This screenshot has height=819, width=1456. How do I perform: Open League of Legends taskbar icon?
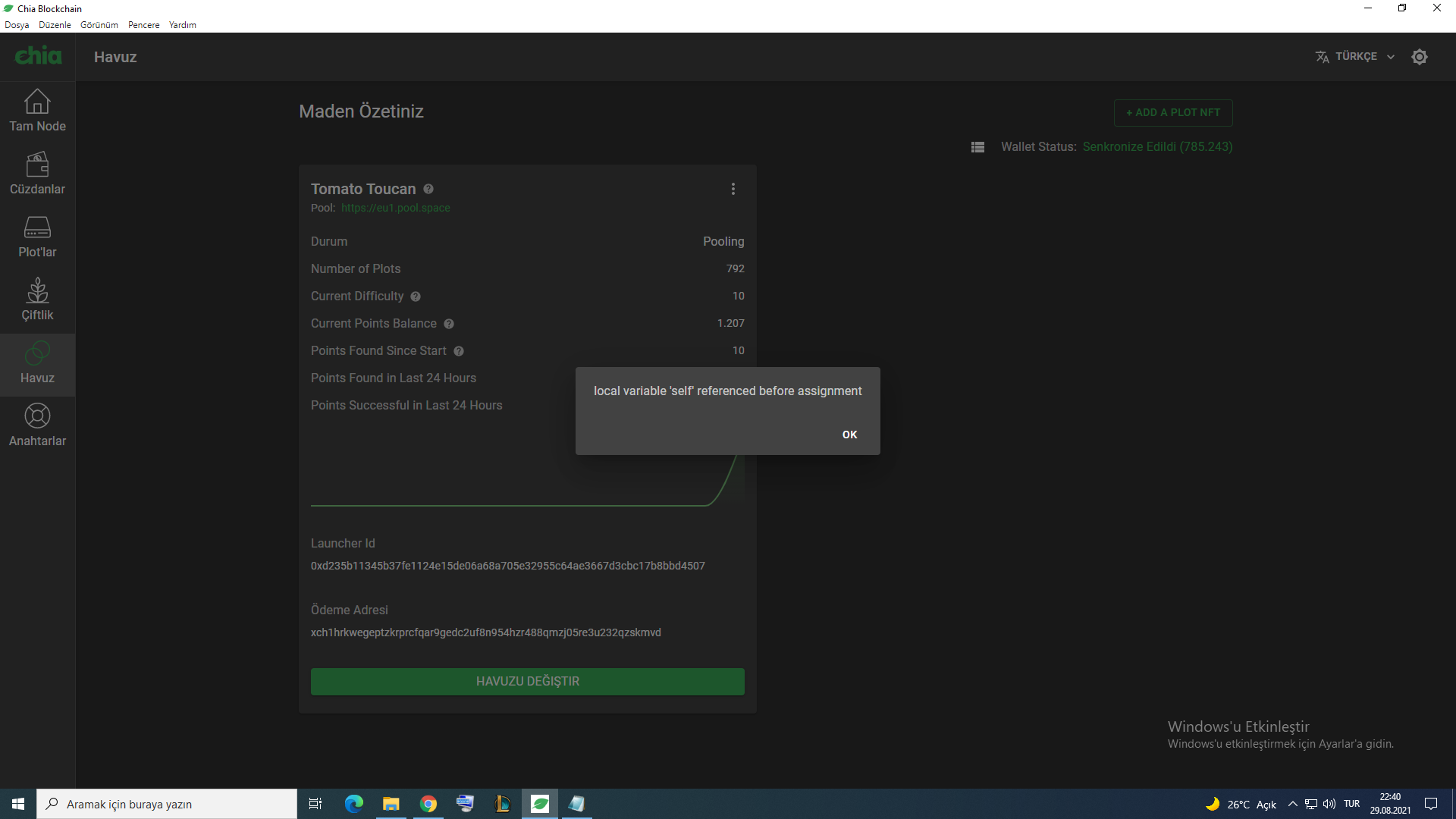[x=502, y=804]
